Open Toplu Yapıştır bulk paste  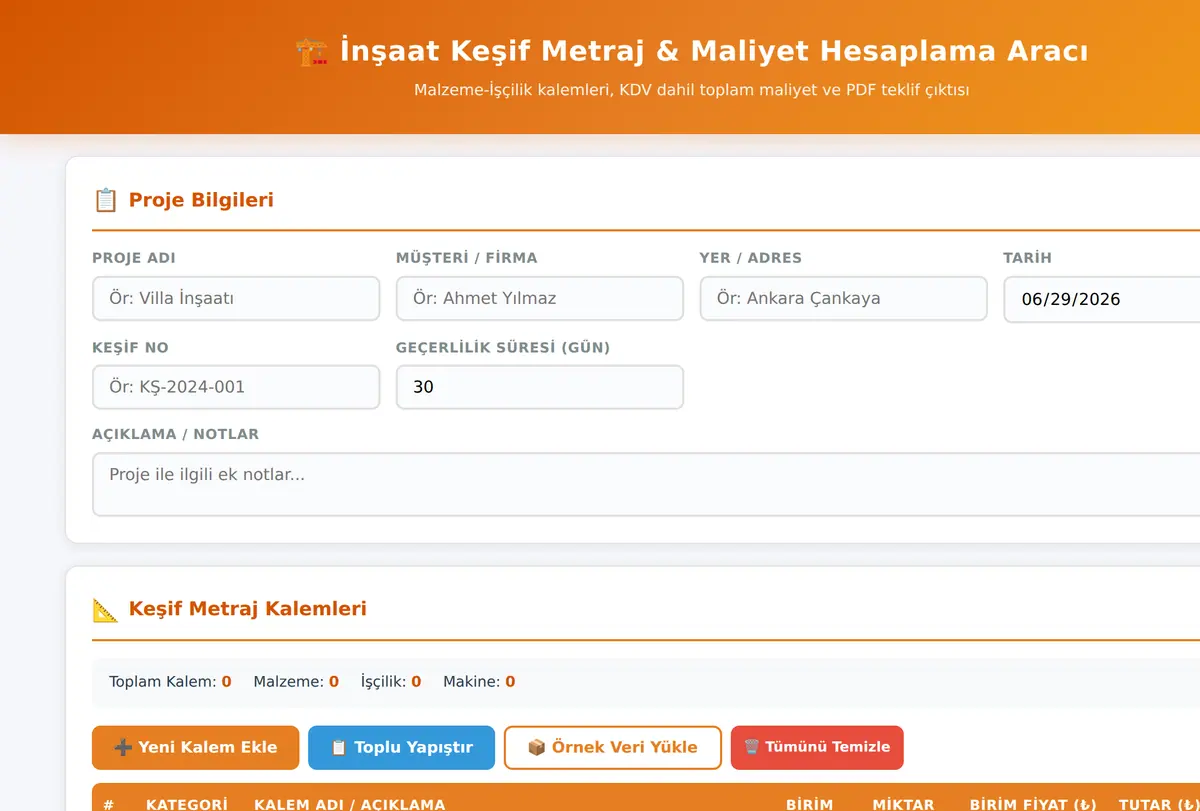(401, 747)
